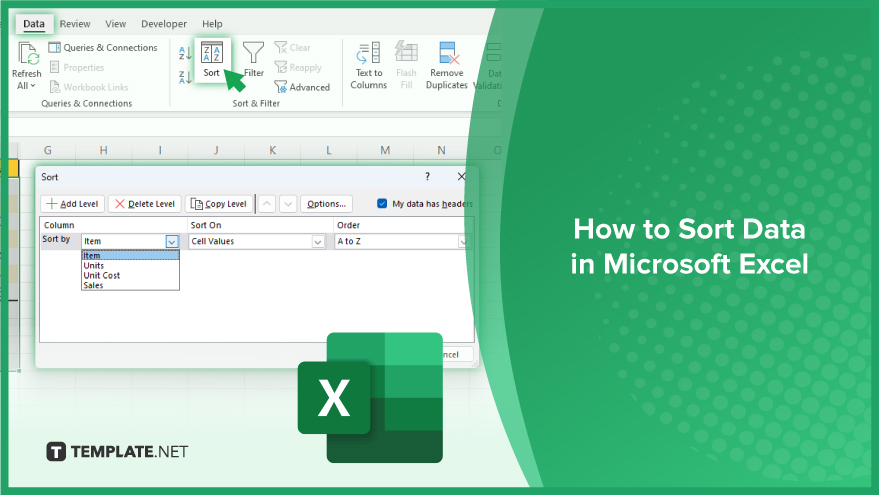The height and width of the screenshot is (495, 879).
Task: Select column L header
Action: coord(329,150)
